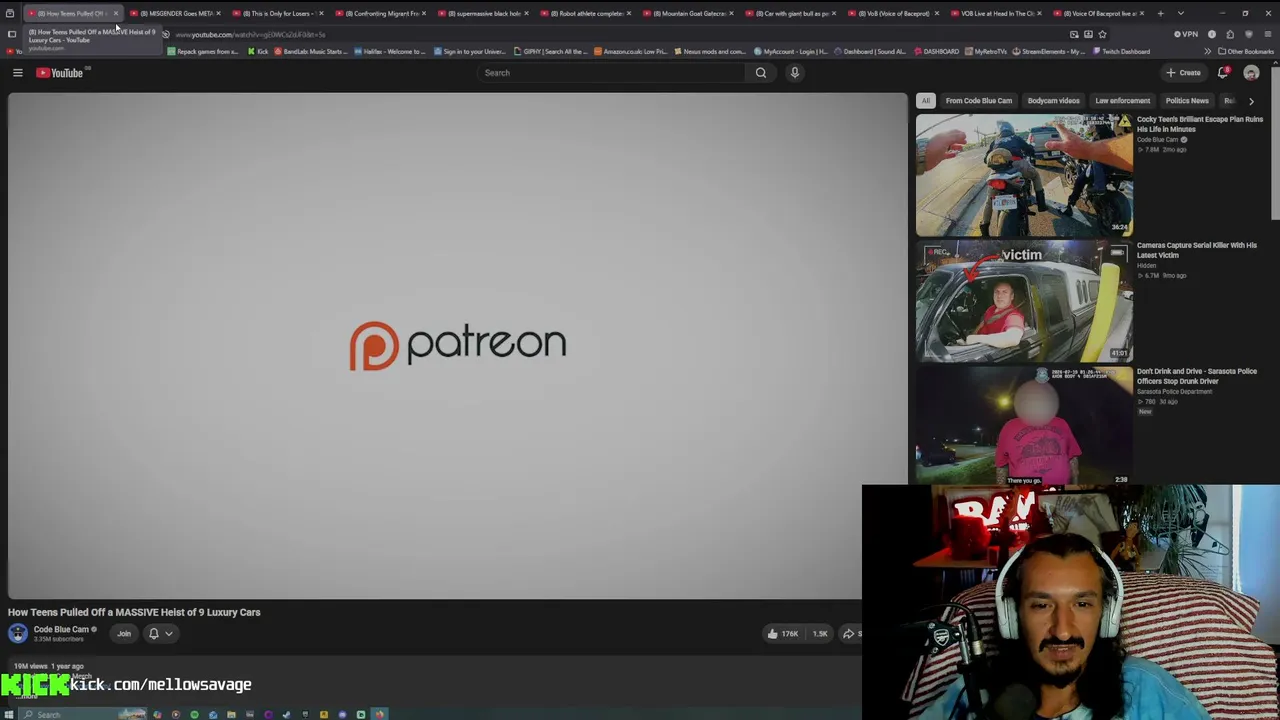Viewport: 1280px width, 720px height.
Task: Open the Sound Alerts Dashboard bookmark
Action: click(x=871, y=52)
